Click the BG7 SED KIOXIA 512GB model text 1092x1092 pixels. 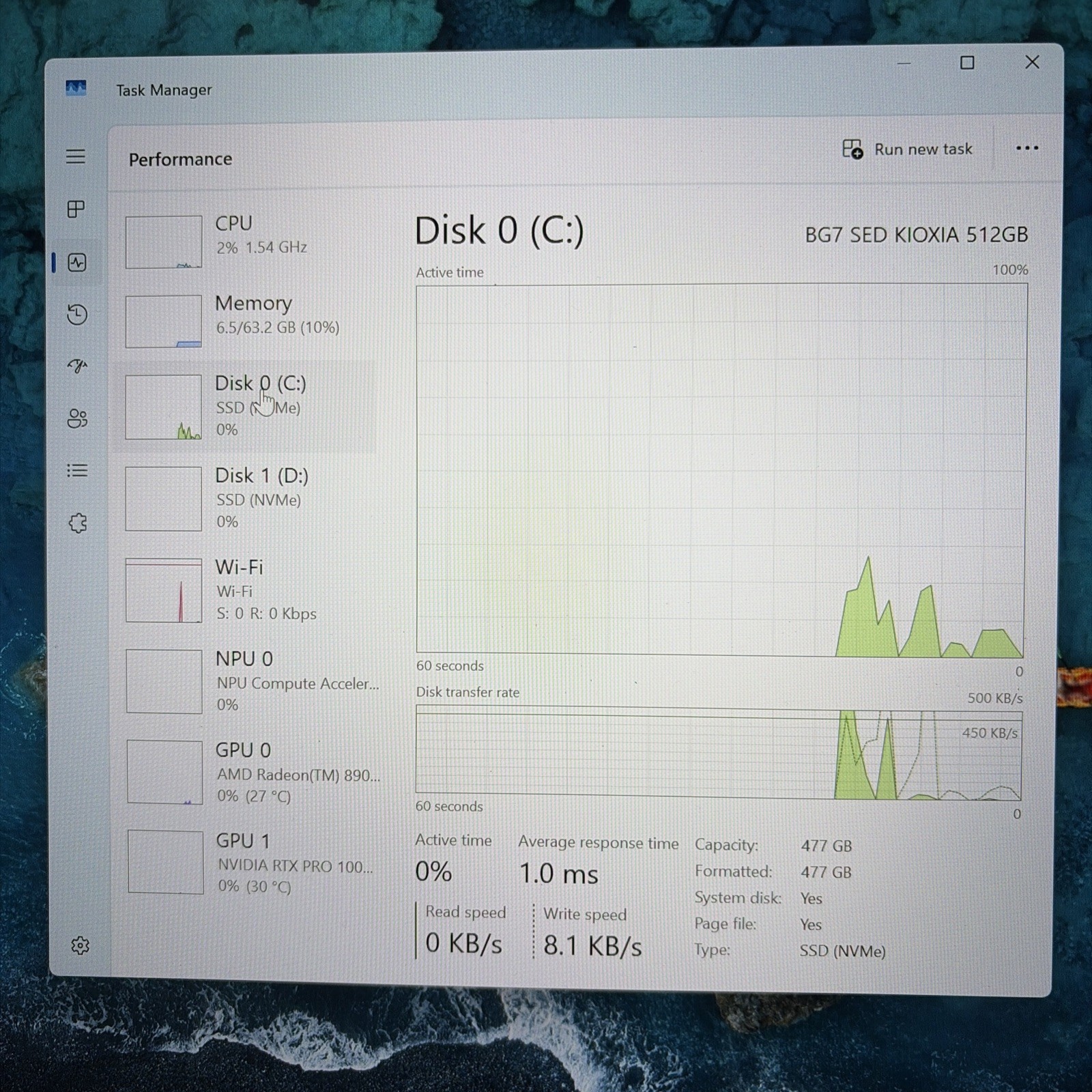[x=916, y=235]
